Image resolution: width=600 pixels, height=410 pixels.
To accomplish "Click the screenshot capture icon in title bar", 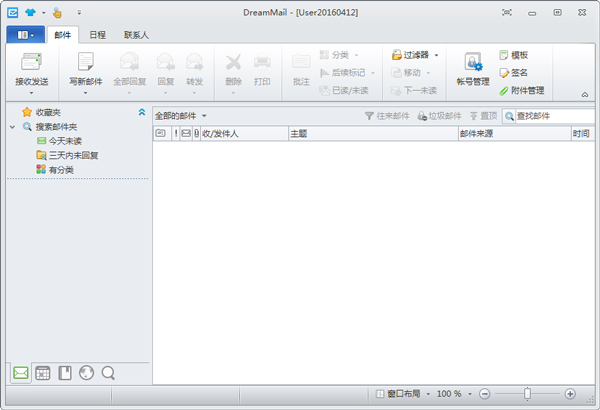I will pyautogui.click(x=507, y=13).
